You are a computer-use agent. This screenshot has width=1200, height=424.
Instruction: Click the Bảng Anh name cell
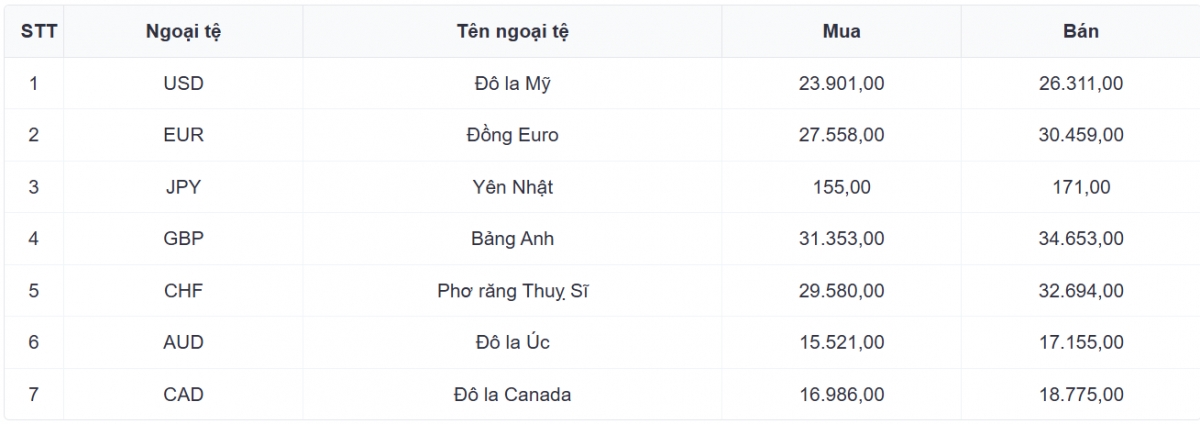pyautogui.click(x=512, y=239)
